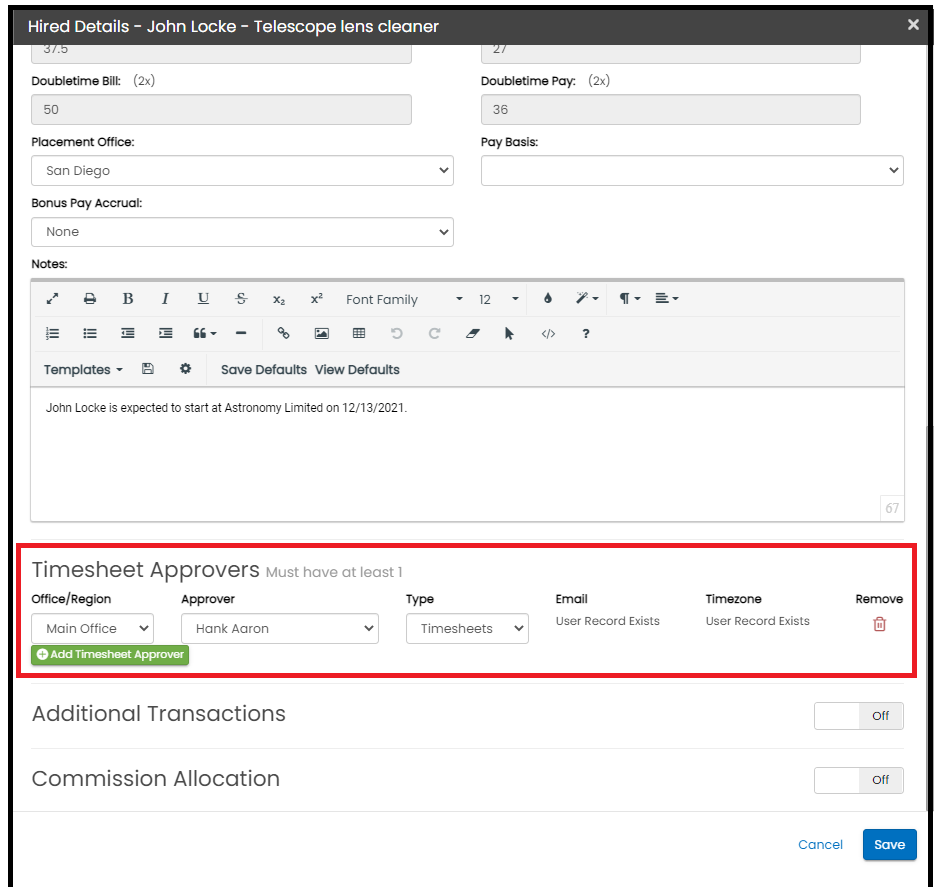
Task: Switch to the code view
Action: point(548,334)
